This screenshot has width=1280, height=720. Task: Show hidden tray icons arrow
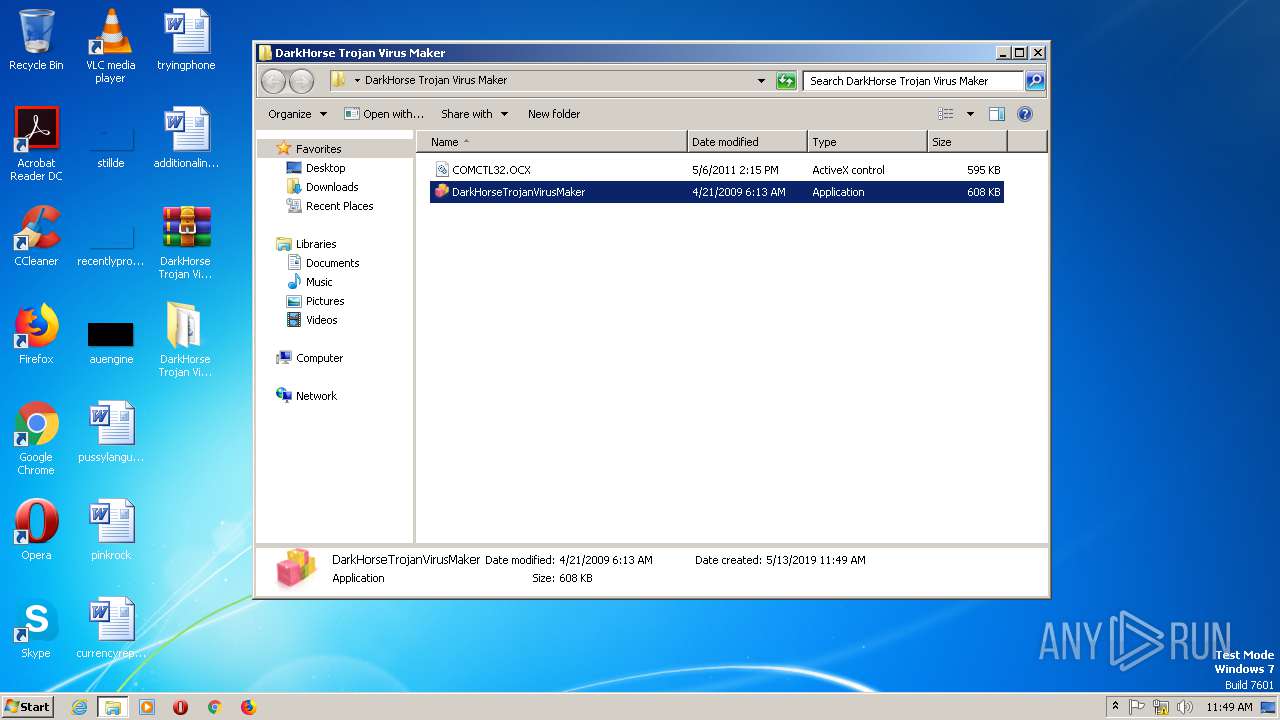pyautogui.click(x=1116, y=706)
